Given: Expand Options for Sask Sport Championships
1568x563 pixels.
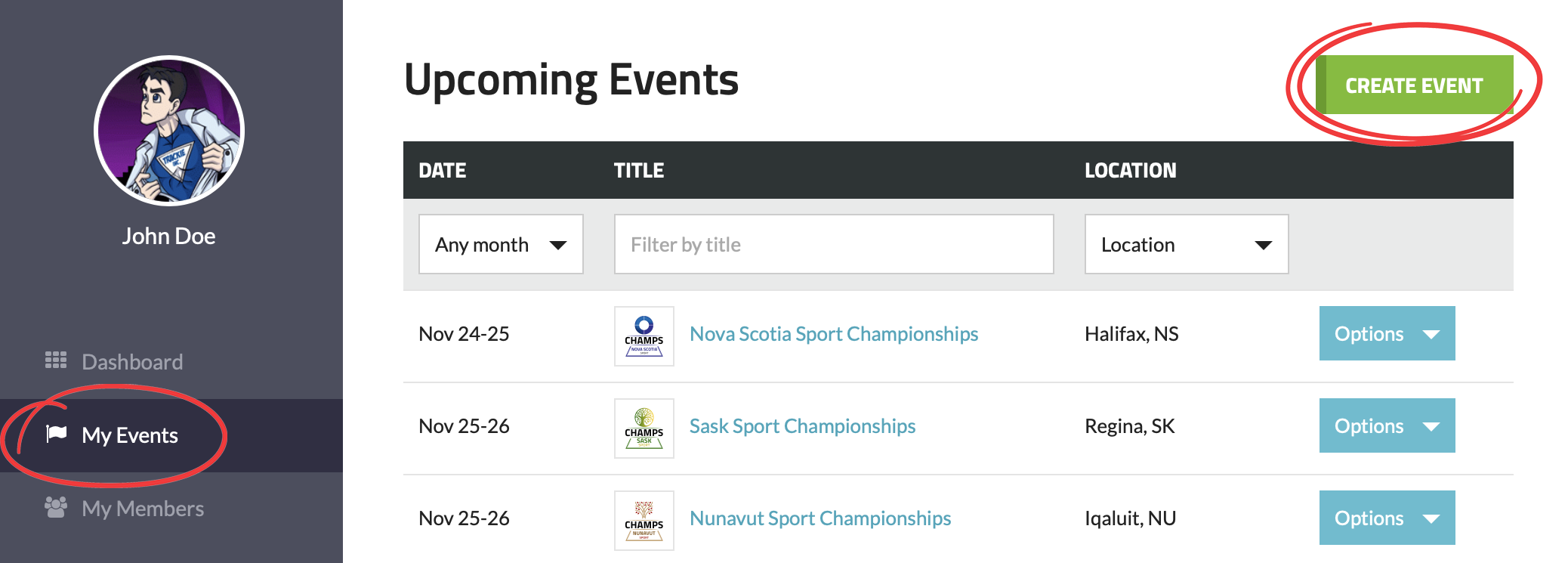Looking at the screenshot, I should click(x=1387, y=426).
